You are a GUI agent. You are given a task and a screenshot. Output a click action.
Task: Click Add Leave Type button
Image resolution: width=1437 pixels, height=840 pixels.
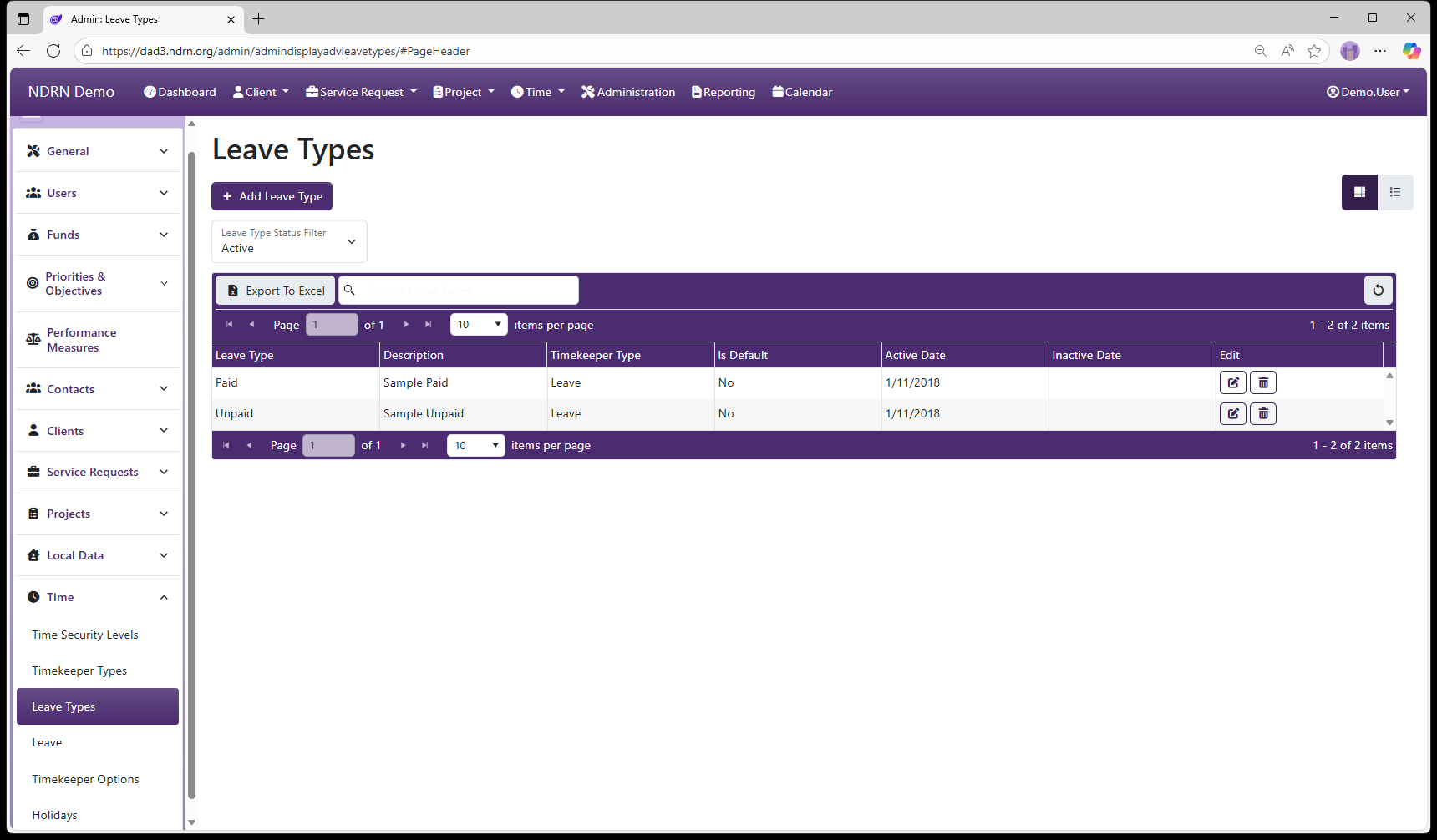pyautogui.click(x=272, y=196)
